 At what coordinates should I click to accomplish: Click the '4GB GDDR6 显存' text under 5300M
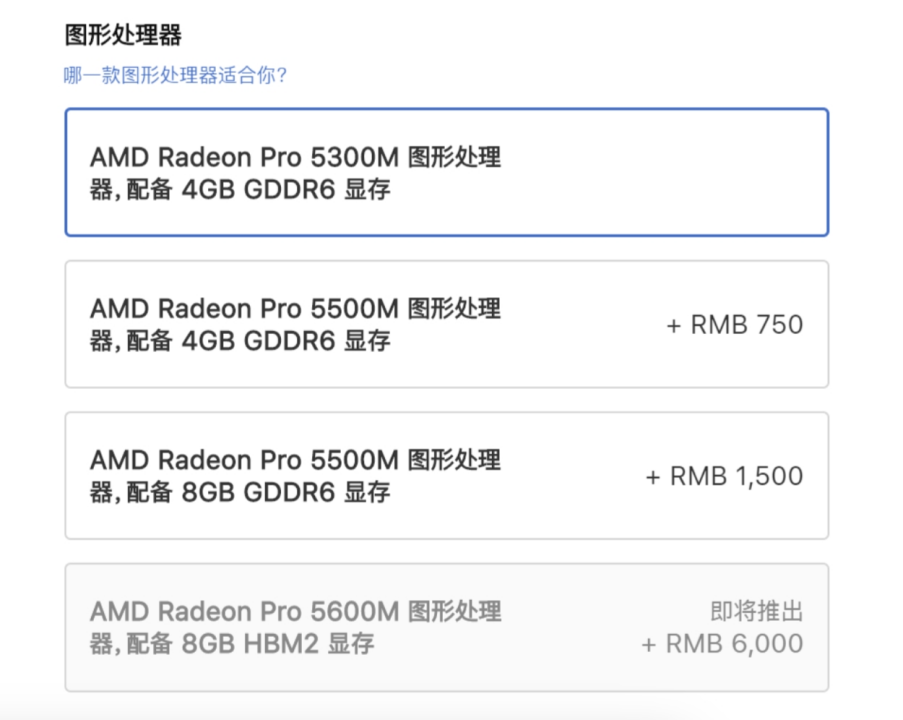286,189
